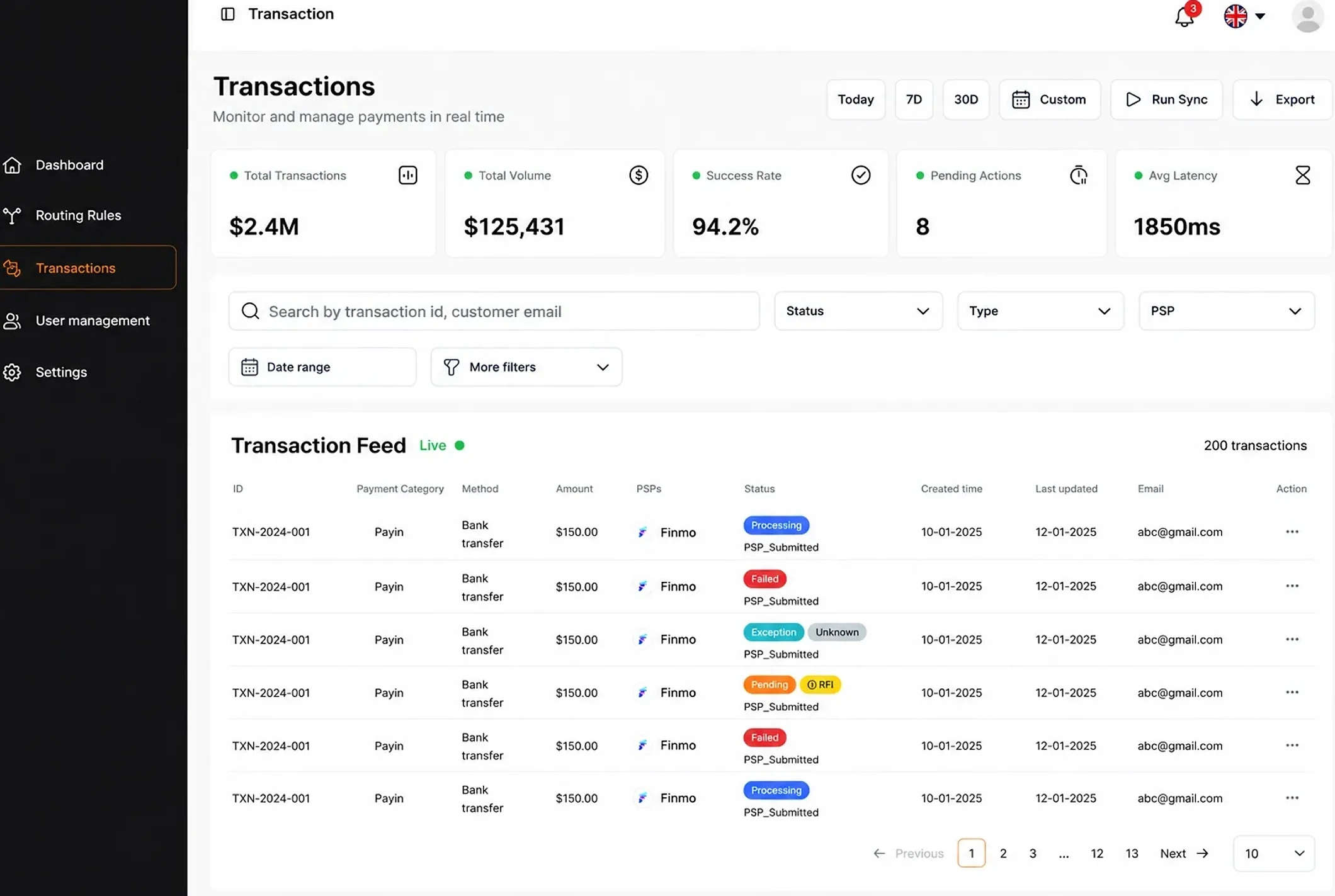
Task: Click the Created time column header
Action: pyautogui.click(x=952, y=489)
